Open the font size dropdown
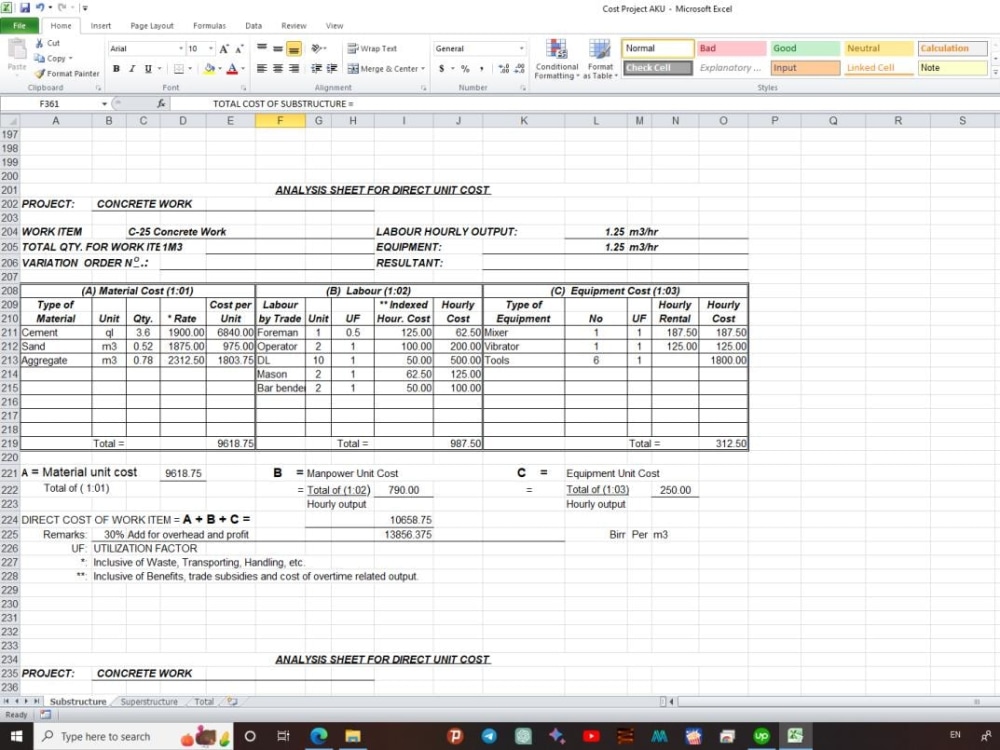1000x750 pixels. point(211,48)
